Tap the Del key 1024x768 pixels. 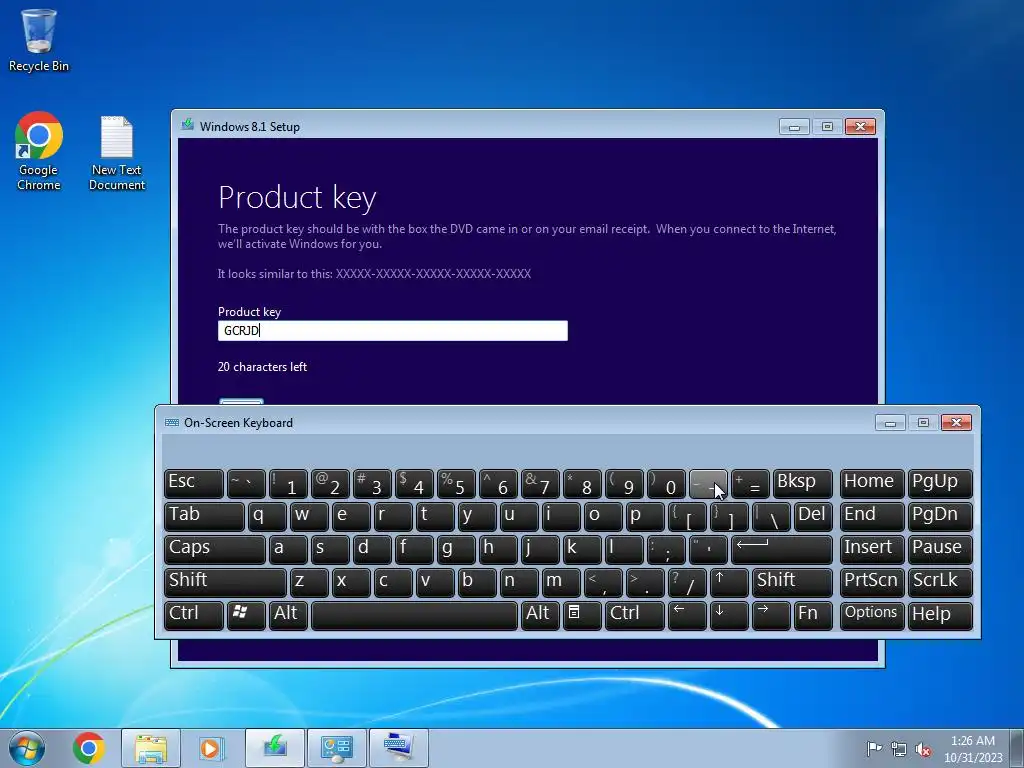tap(813, 516)
